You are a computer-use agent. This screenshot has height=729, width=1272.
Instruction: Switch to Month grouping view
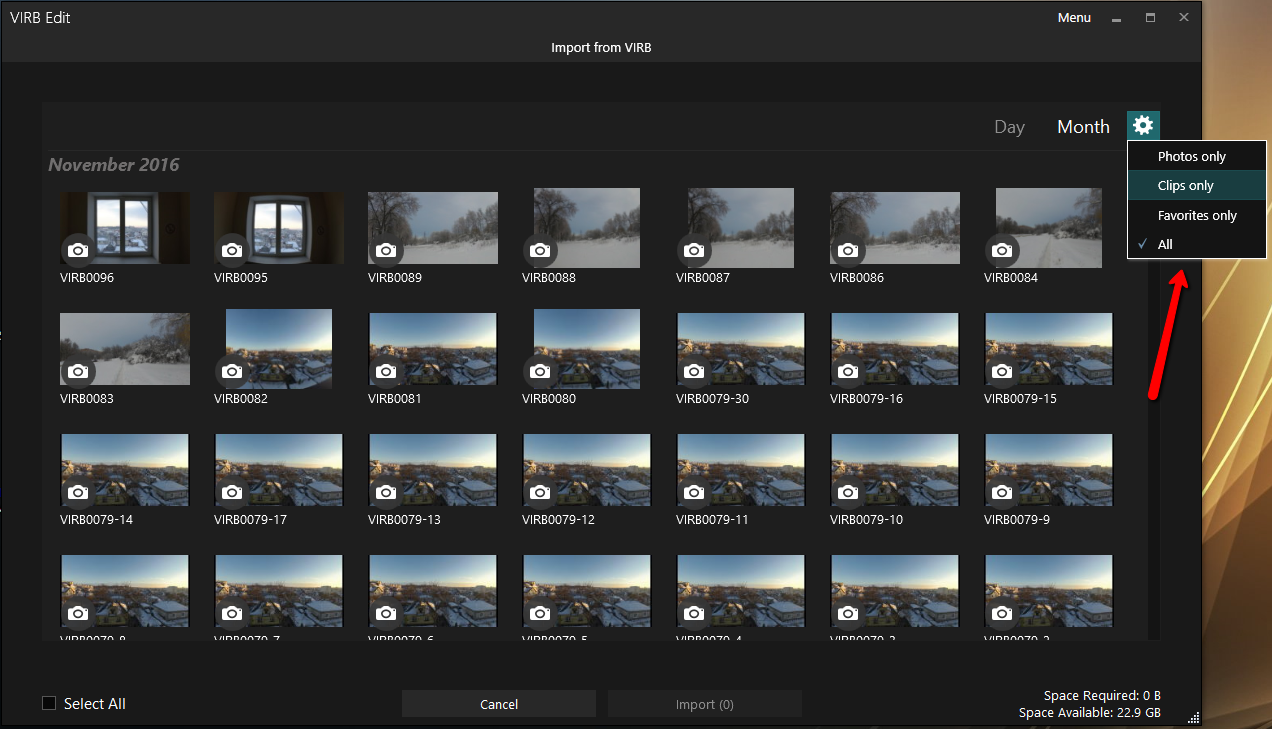pyautogui.click(x=1083, y=127)
